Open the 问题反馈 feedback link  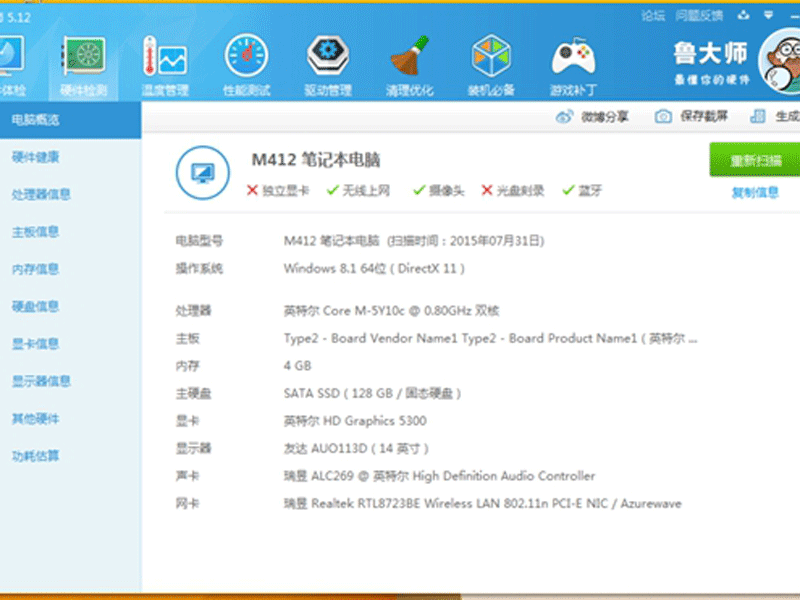pyautogui.click(x=699, y=16)
